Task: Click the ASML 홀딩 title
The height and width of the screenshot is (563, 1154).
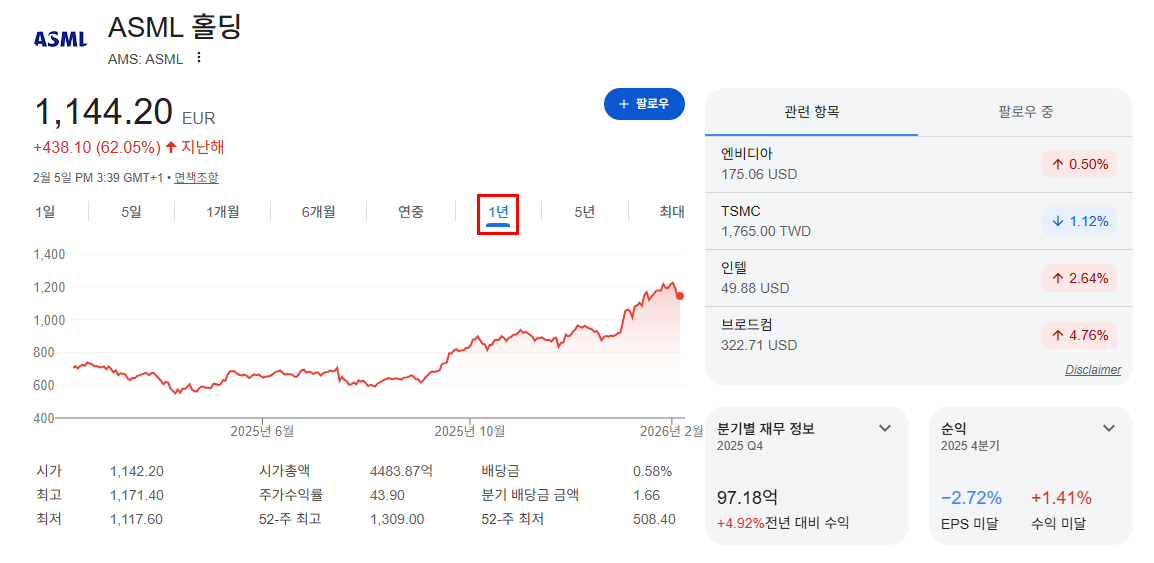Action: (174, 26)
